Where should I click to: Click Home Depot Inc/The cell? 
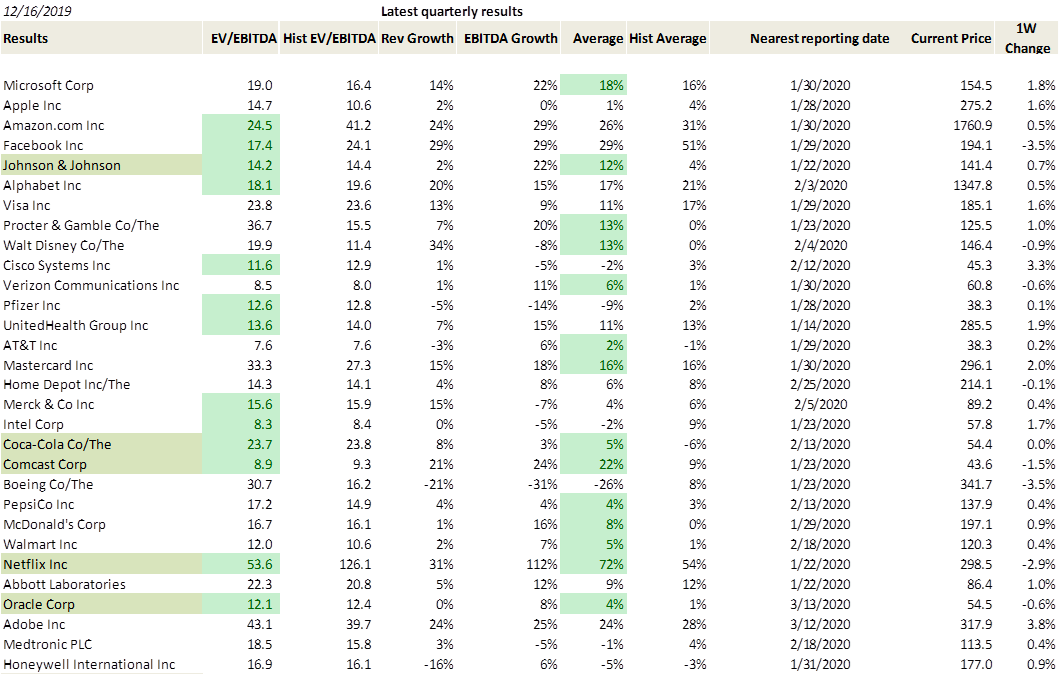pos(66,384)
